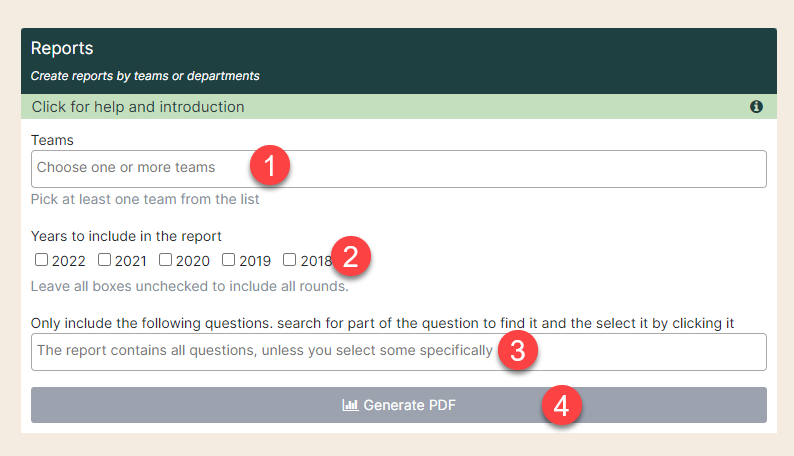Select the 2019 year checkbox

pos(228,260)
